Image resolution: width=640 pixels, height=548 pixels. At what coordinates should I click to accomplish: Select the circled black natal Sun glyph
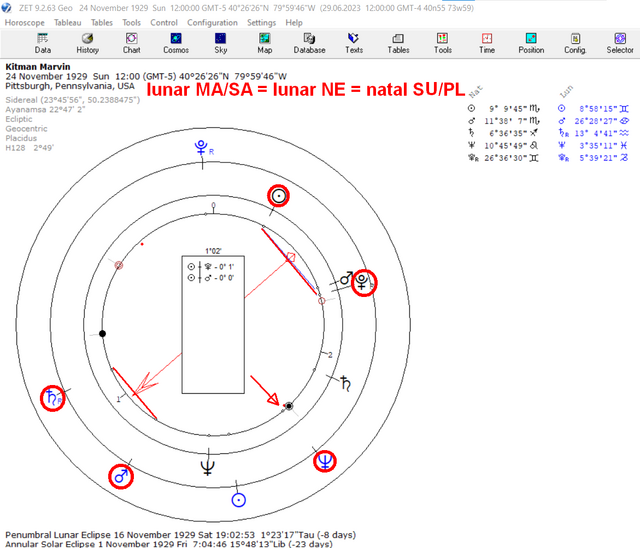click(278, 196)
